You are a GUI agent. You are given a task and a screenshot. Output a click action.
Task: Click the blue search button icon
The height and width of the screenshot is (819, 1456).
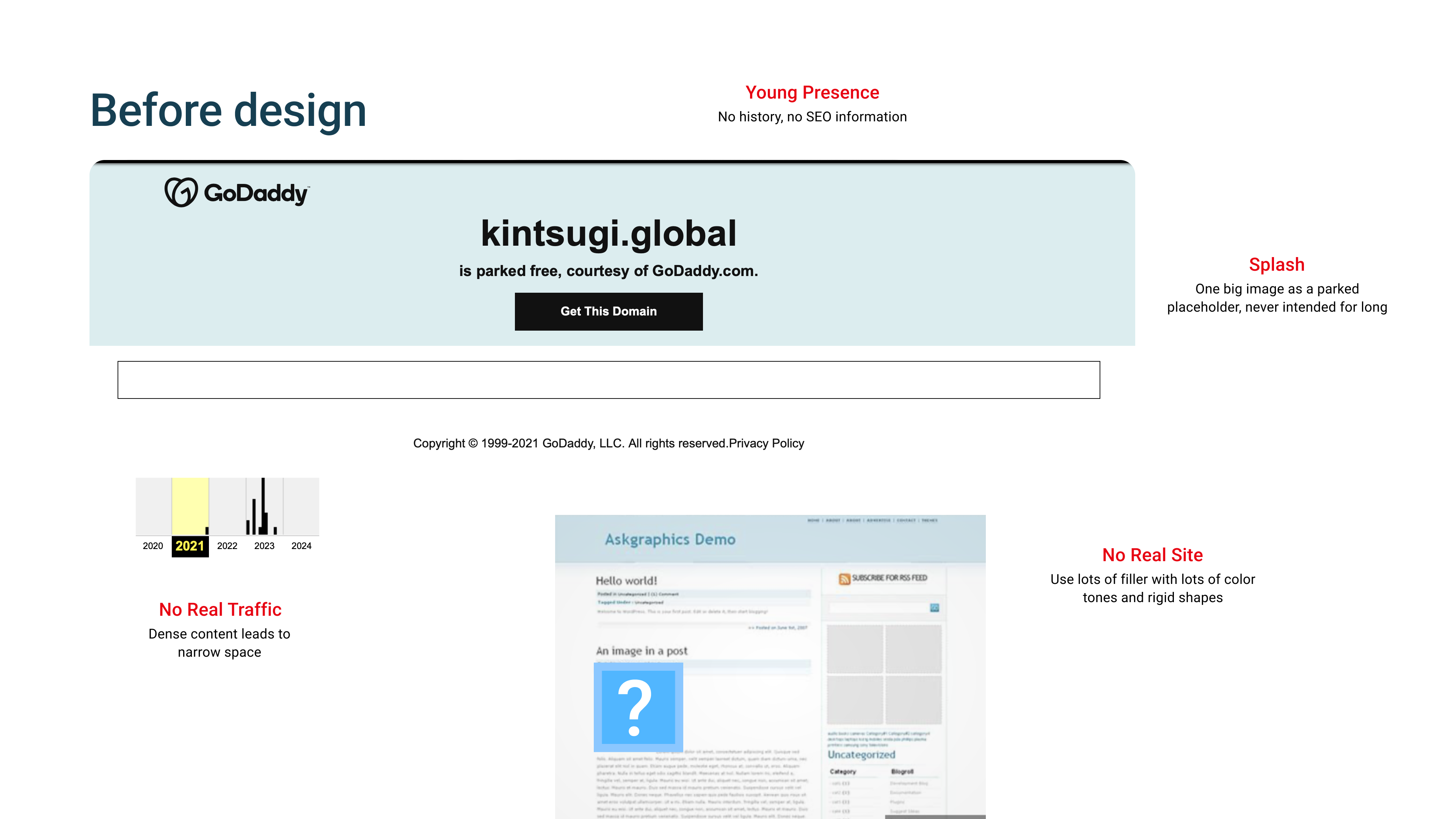tap(934, 607)
